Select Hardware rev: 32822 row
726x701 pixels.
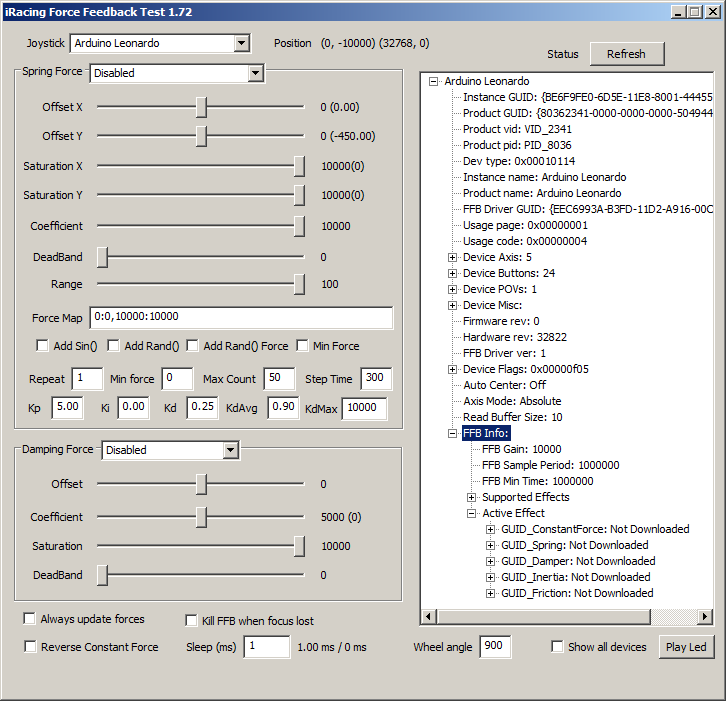515,337
